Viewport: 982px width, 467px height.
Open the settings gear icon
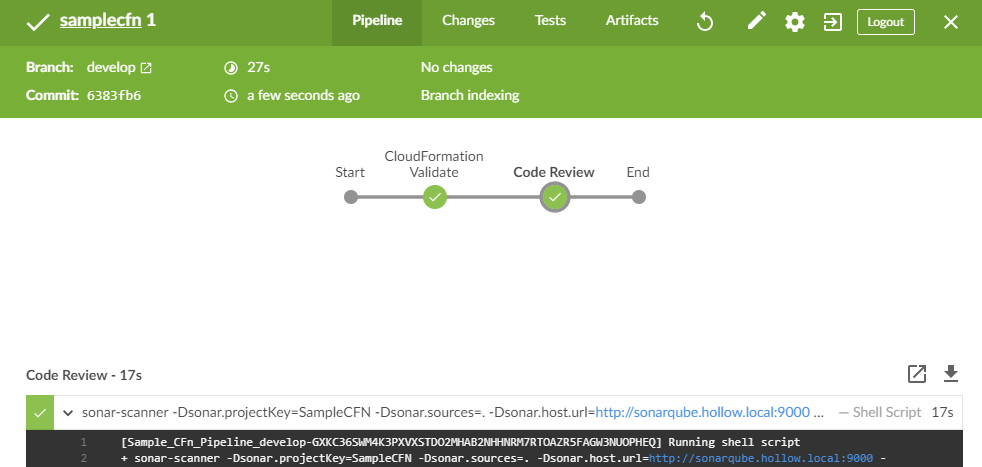(x=795, y=22)
